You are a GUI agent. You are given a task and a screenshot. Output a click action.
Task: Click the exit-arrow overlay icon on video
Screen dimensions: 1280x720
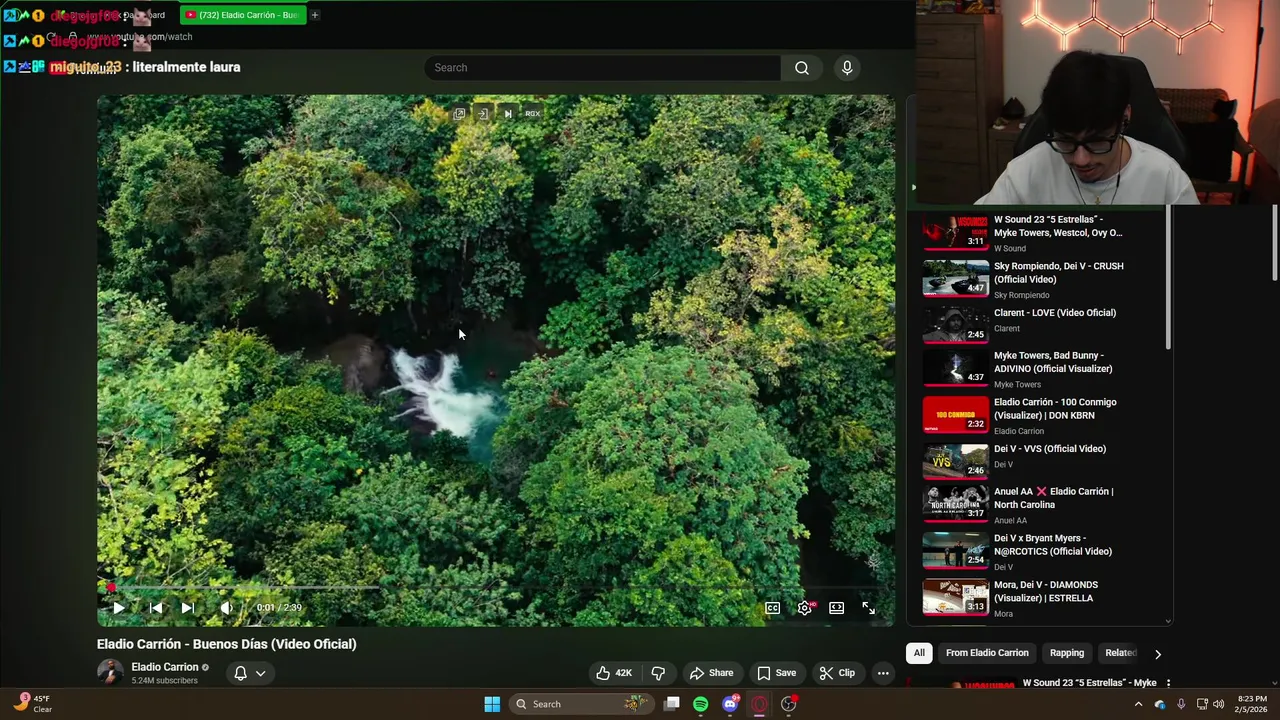483,114
